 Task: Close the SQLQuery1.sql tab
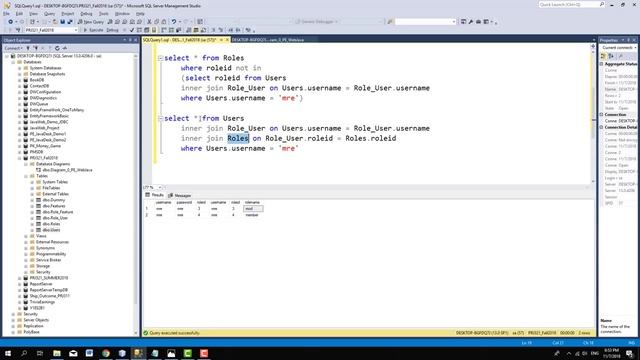coord(227,40)
